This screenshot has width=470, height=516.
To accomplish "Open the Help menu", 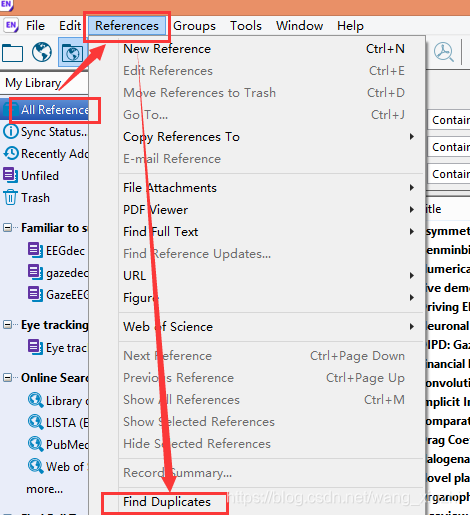I will click(350, 26).
